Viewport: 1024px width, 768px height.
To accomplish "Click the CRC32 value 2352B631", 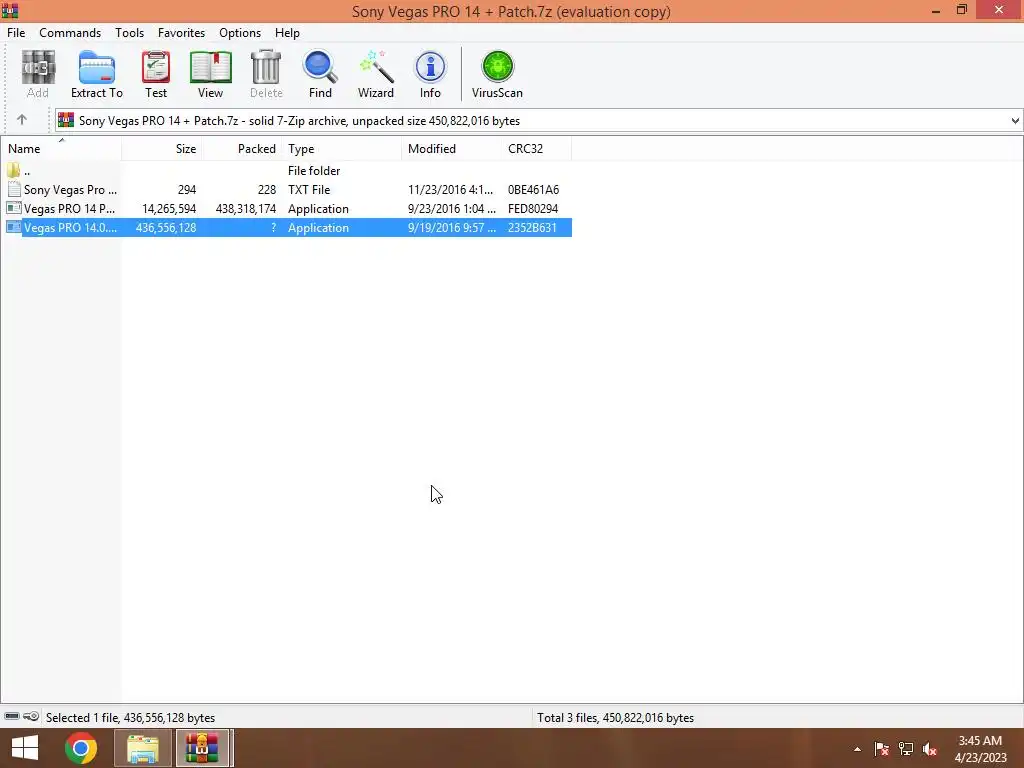I will (x=532, y=228).
